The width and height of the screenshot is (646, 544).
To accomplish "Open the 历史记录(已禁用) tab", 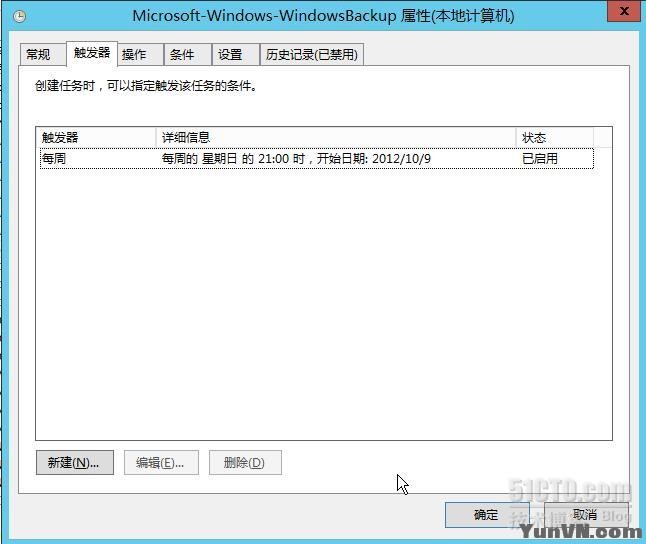I will pyautogui.click(x=311, y=54).
